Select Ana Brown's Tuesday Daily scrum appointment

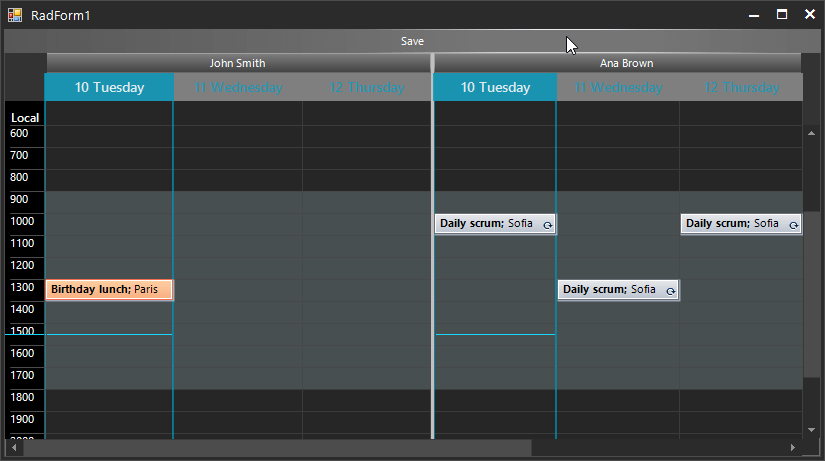495,224
